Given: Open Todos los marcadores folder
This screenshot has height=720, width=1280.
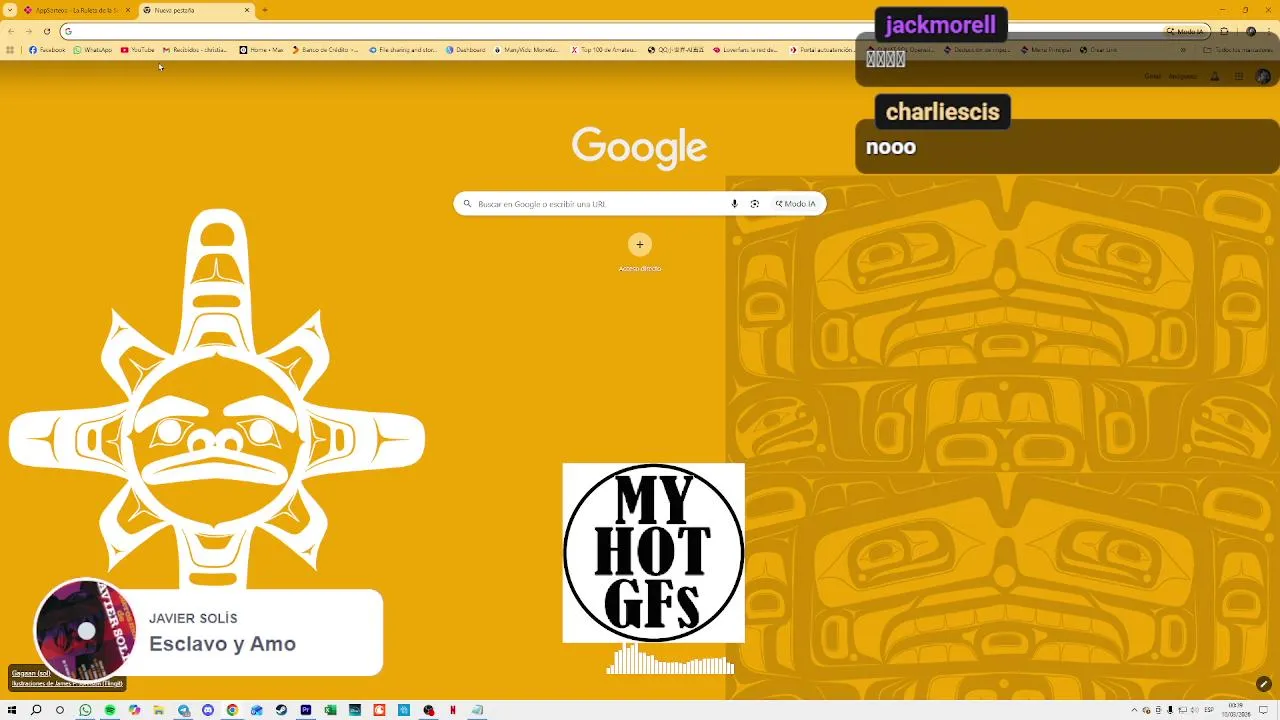Looking at the screenshot, I should pos(1239,49).
